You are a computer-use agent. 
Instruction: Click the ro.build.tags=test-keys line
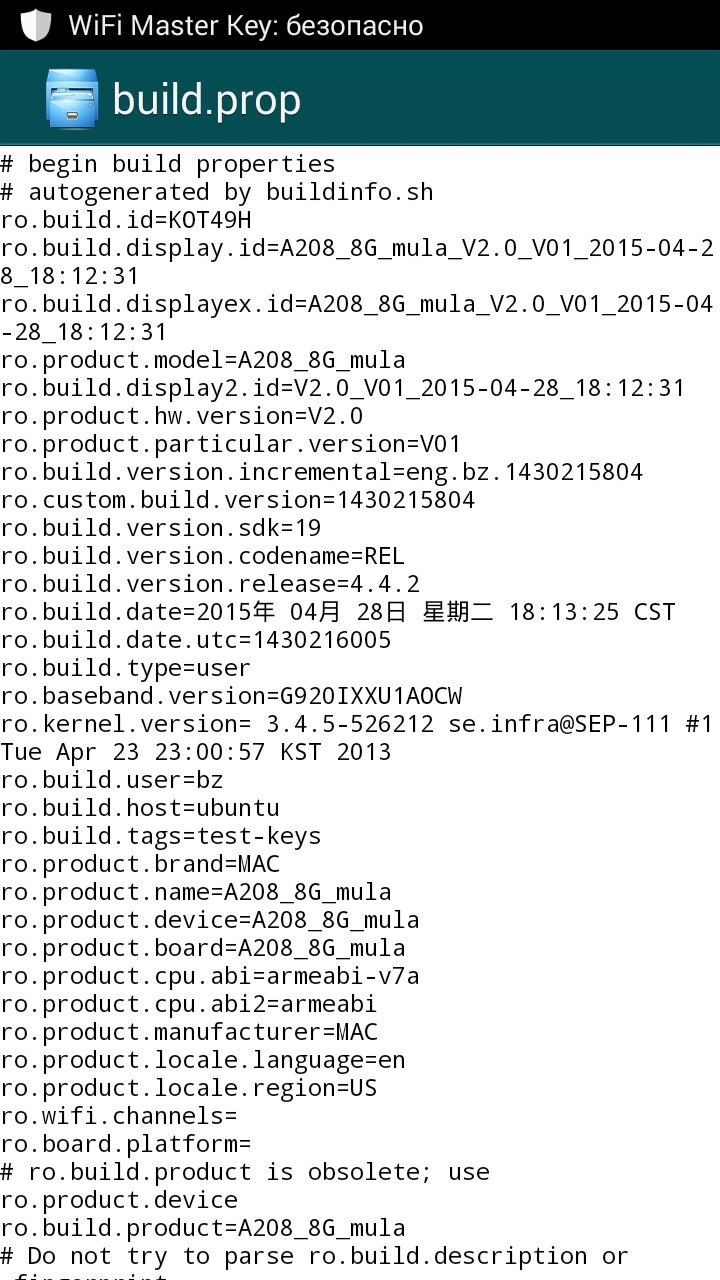coord(161,835)
